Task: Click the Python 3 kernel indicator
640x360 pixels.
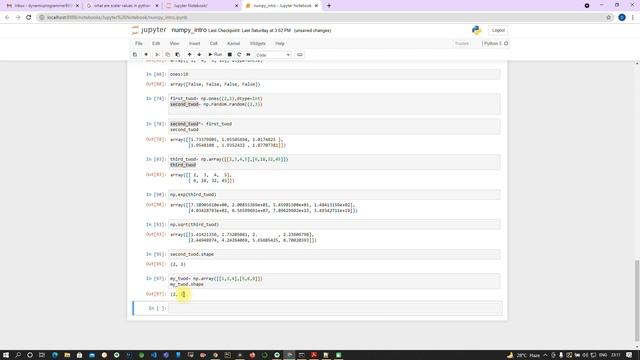Action: [496, 43]
